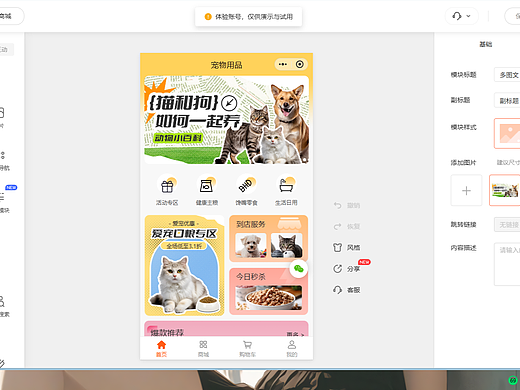Click the plus tile to add image

[x=466, y=190]
